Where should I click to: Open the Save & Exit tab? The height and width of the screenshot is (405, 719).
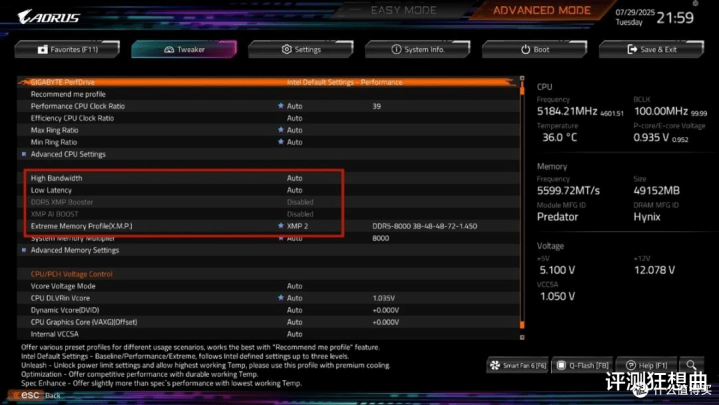coord(651,49)
